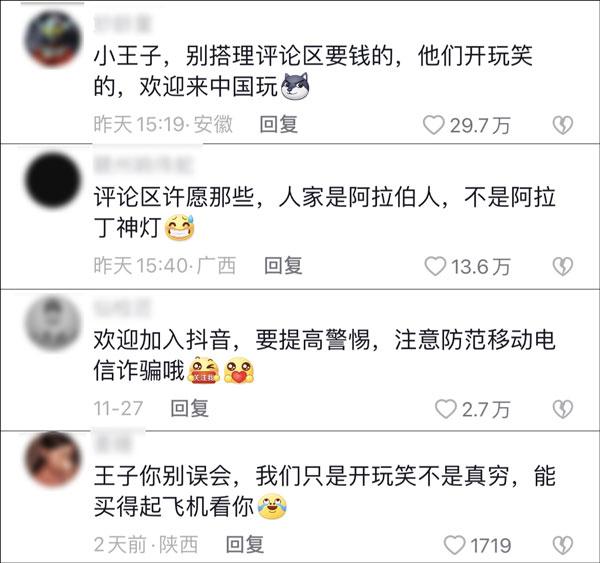The image size is (600, 563).
Task: Open first commenter's dark avatar profile
Action: coord(53,39)
